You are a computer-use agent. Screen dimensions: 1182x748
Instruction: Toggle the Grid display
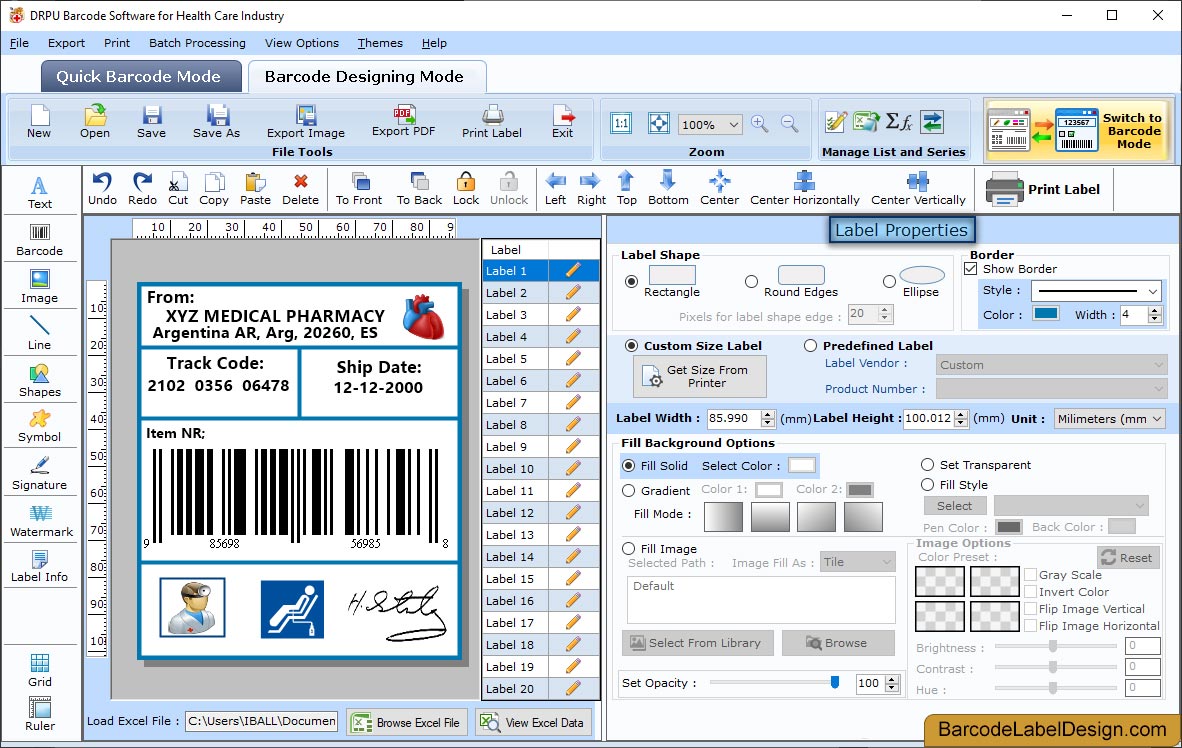39,670
